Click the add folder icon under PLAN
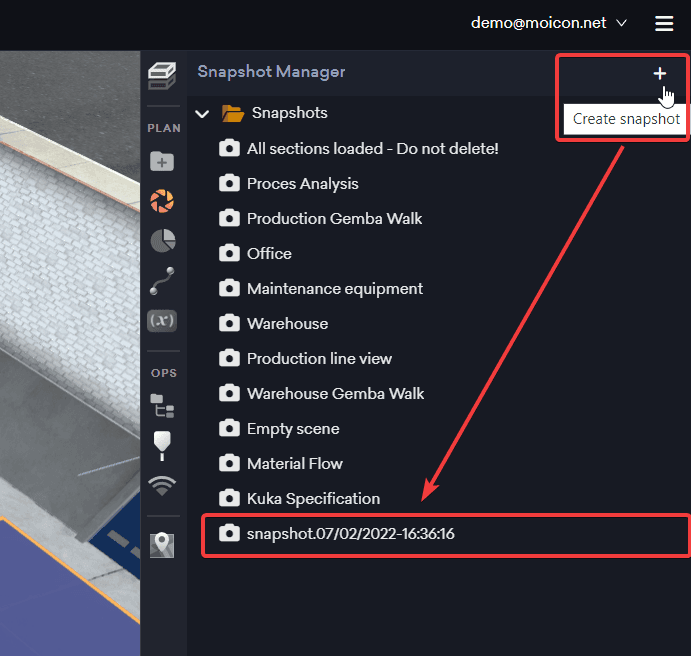Viewport: 691px width, 656px height. click(162, 161)
